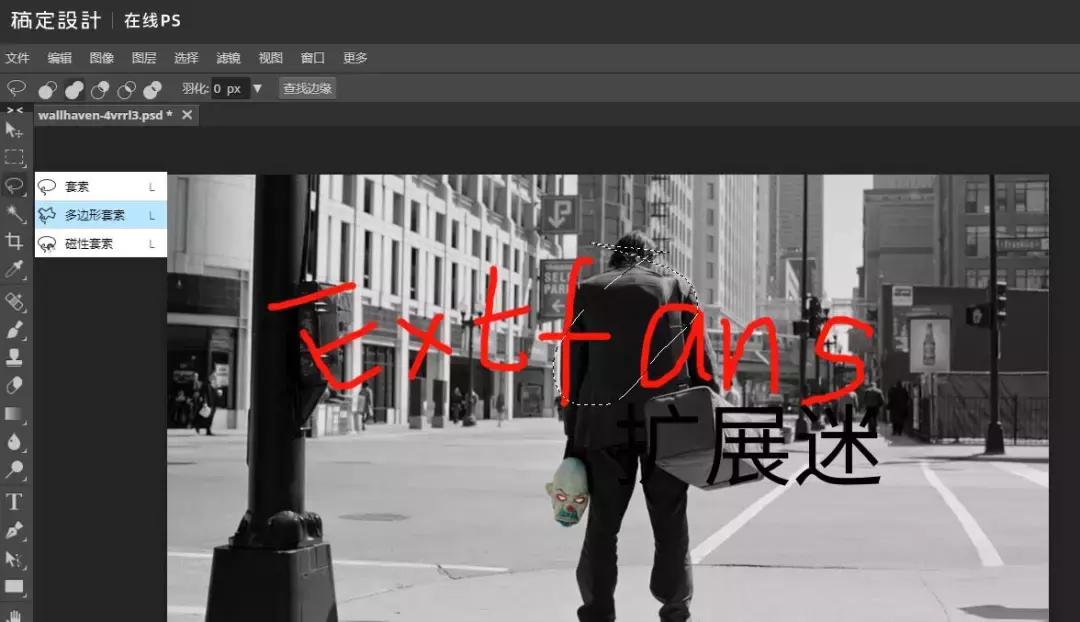Select the Move tool
Image resolution: width=1080 pixels, height=622 pixels.
(x=14, y=131)
